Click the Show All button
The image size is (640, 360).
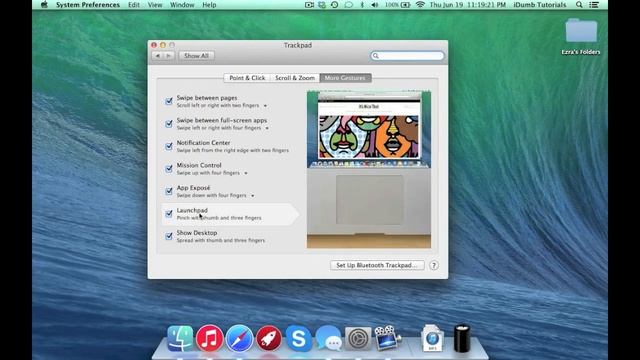click(196, 56)
